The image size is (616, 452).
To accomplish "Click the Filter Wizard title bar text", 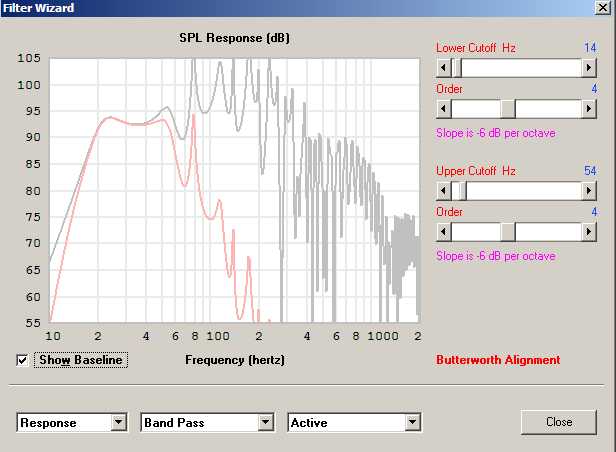I will [x=38, y=8].
